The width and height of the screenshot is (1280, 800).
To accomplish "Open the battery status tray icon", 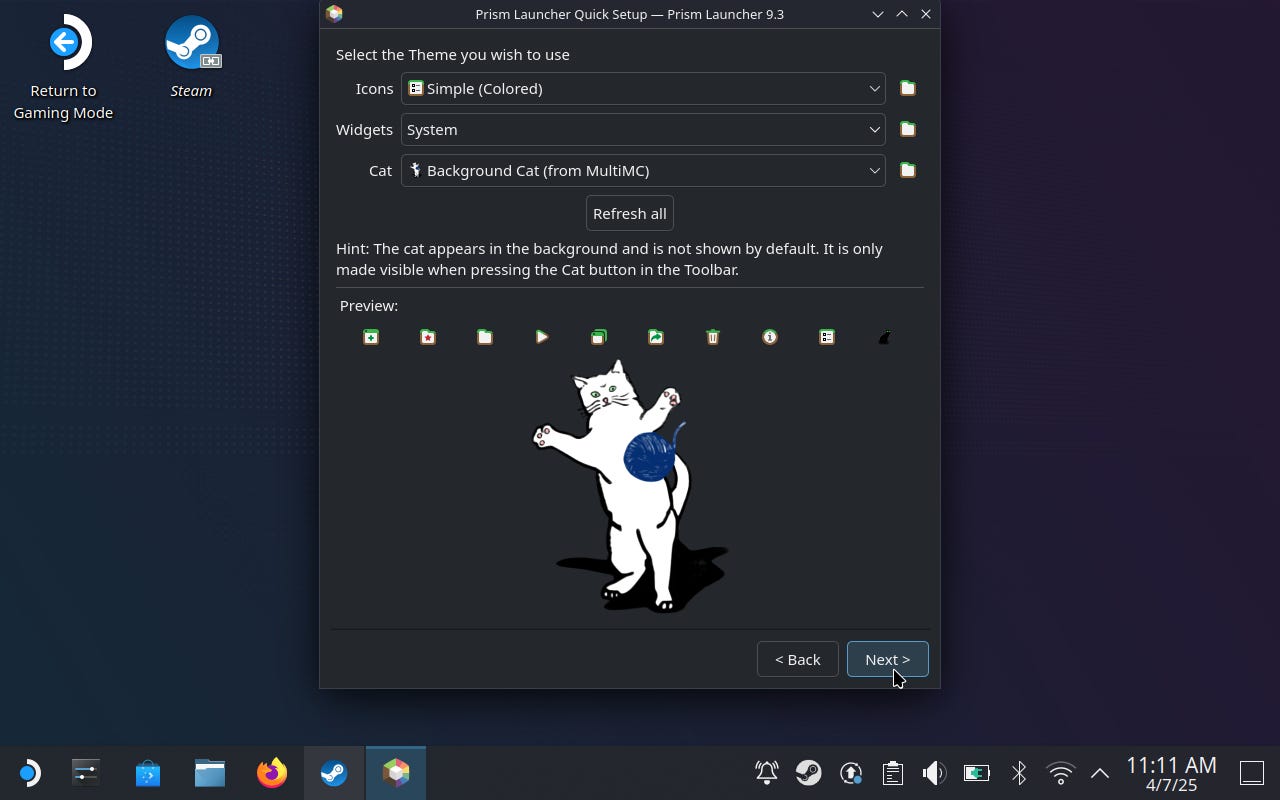I will pos(976,773).
